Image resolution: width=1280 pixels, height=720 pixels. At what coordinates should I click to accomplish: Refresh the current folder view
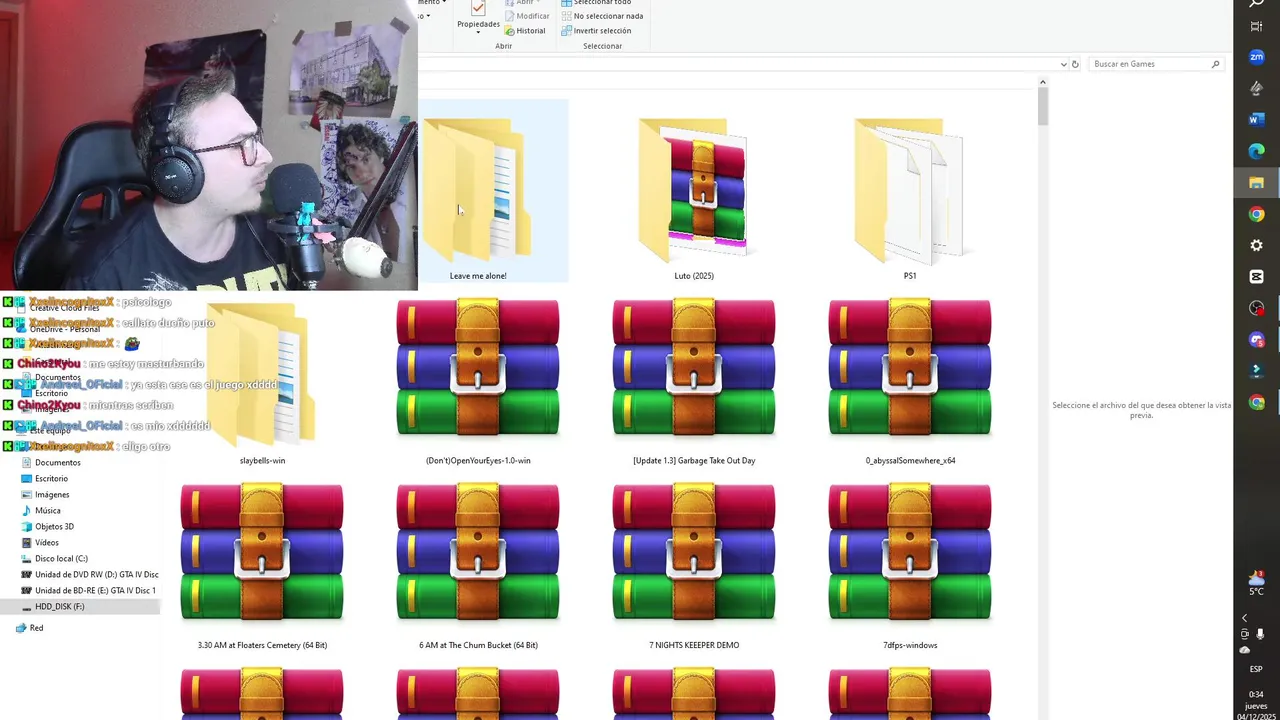(x=1075, y=64)
